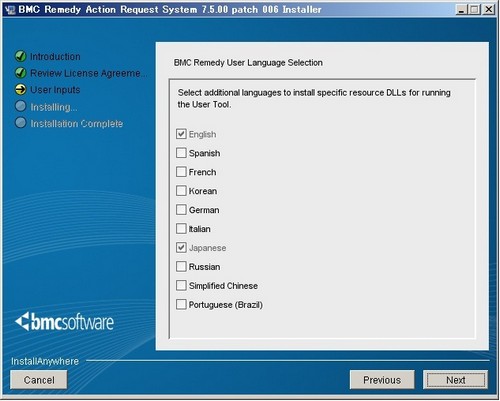Click the User Inputs yellow arrow icon
The height and width of the screenshot is (401, 500).
pos(21,89)
